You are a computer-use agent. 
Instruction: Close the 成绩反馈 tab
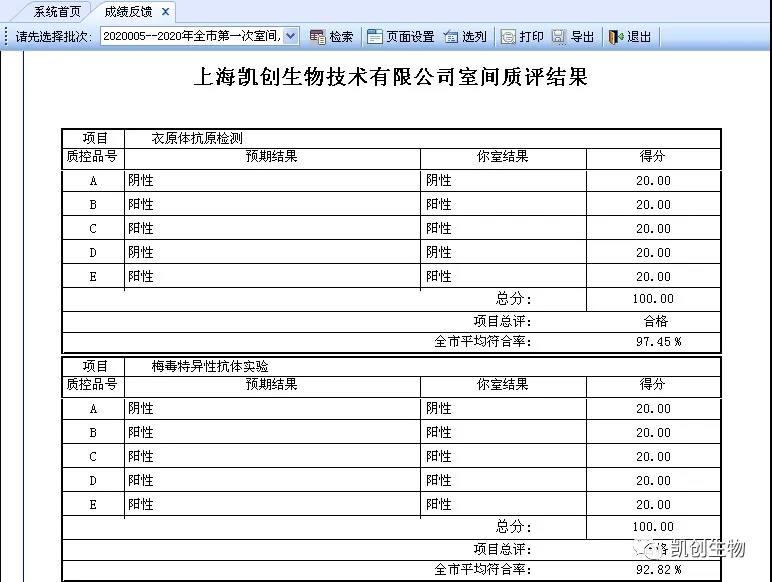coord(165,12)
